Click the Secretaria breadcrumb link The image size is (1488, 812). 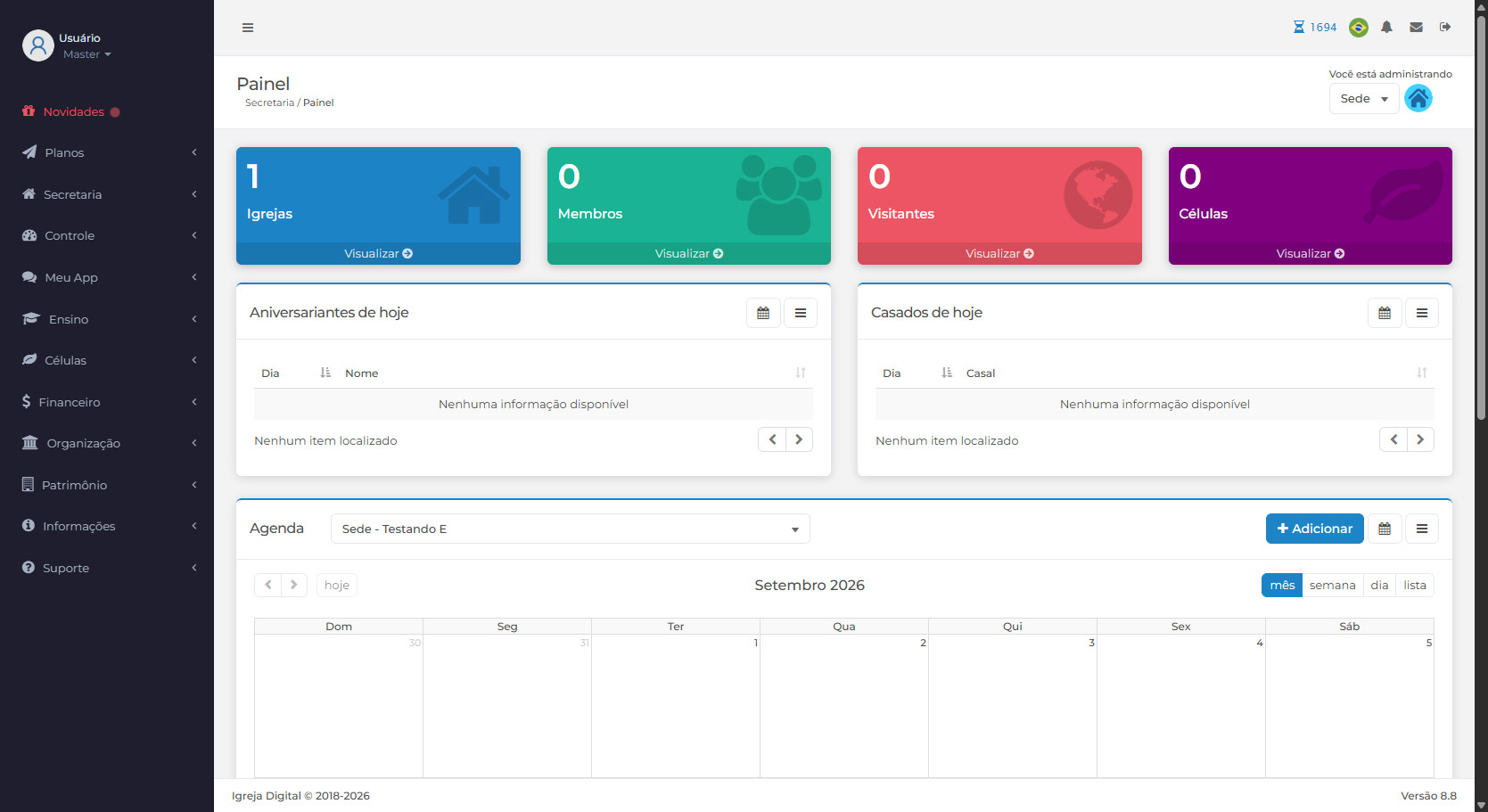[x=269, y=103]
